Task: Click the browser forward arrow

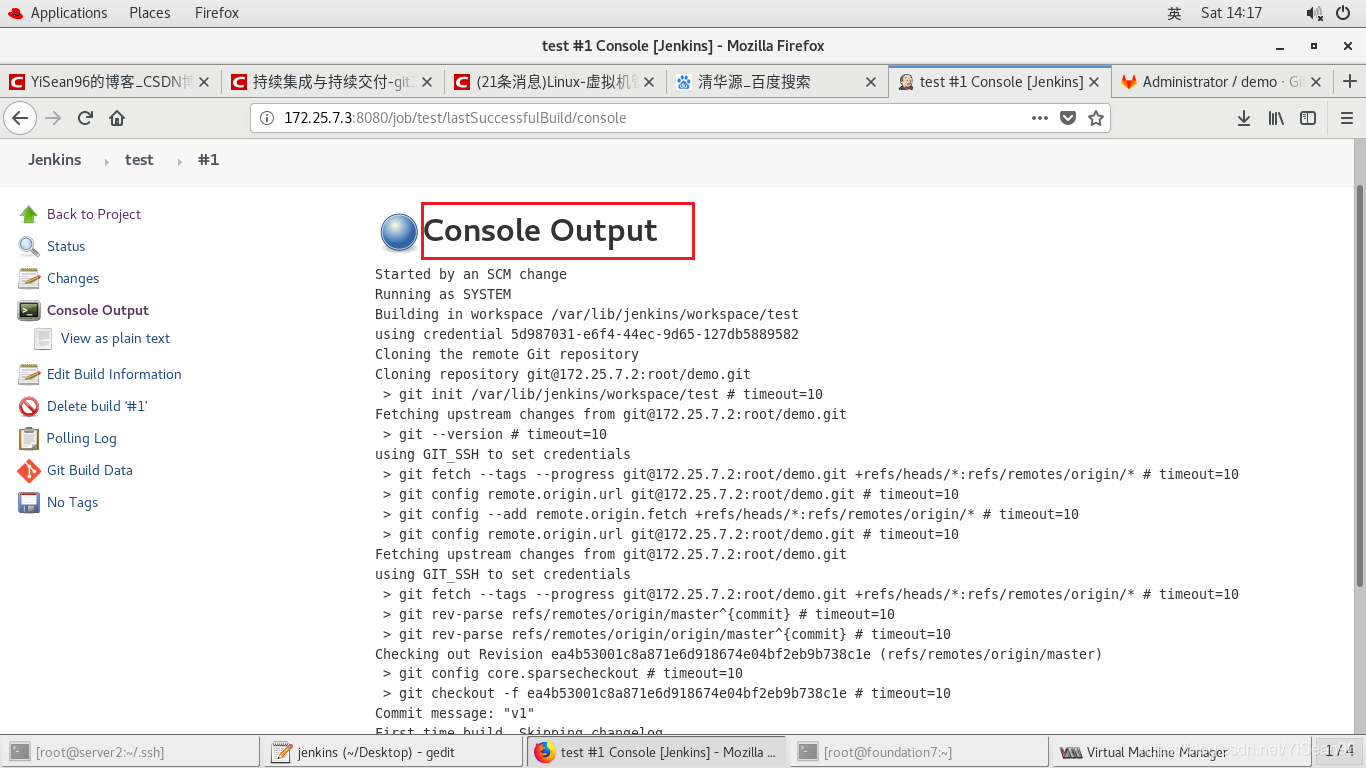Action: coord(53,118)
